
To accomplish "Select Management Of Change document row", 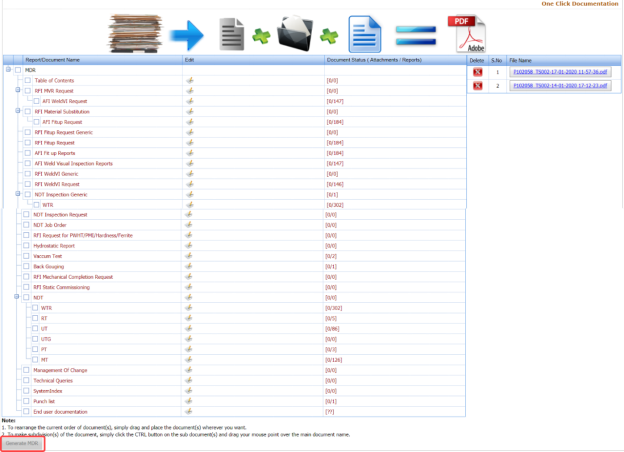I will pyautogui.click(x=60, y=370).
